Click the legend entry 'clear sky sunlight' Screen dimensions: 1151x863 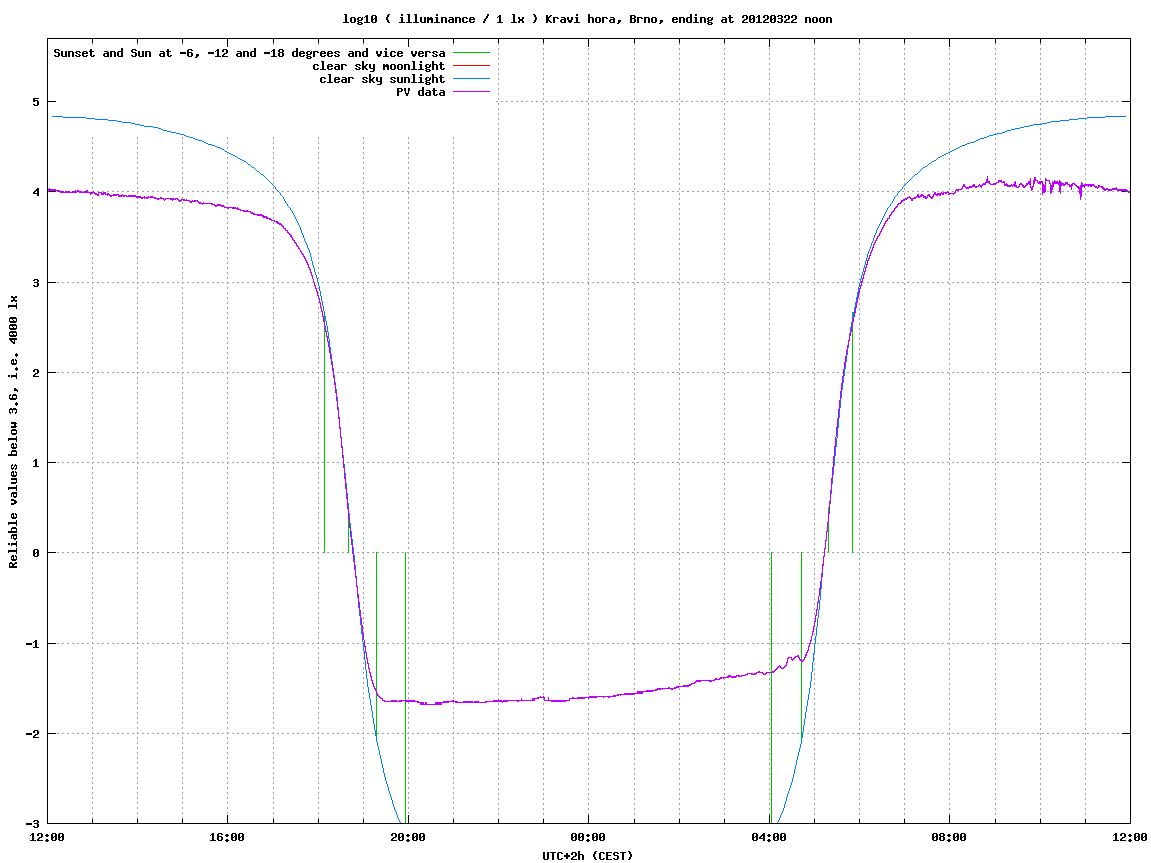[382, 79]
